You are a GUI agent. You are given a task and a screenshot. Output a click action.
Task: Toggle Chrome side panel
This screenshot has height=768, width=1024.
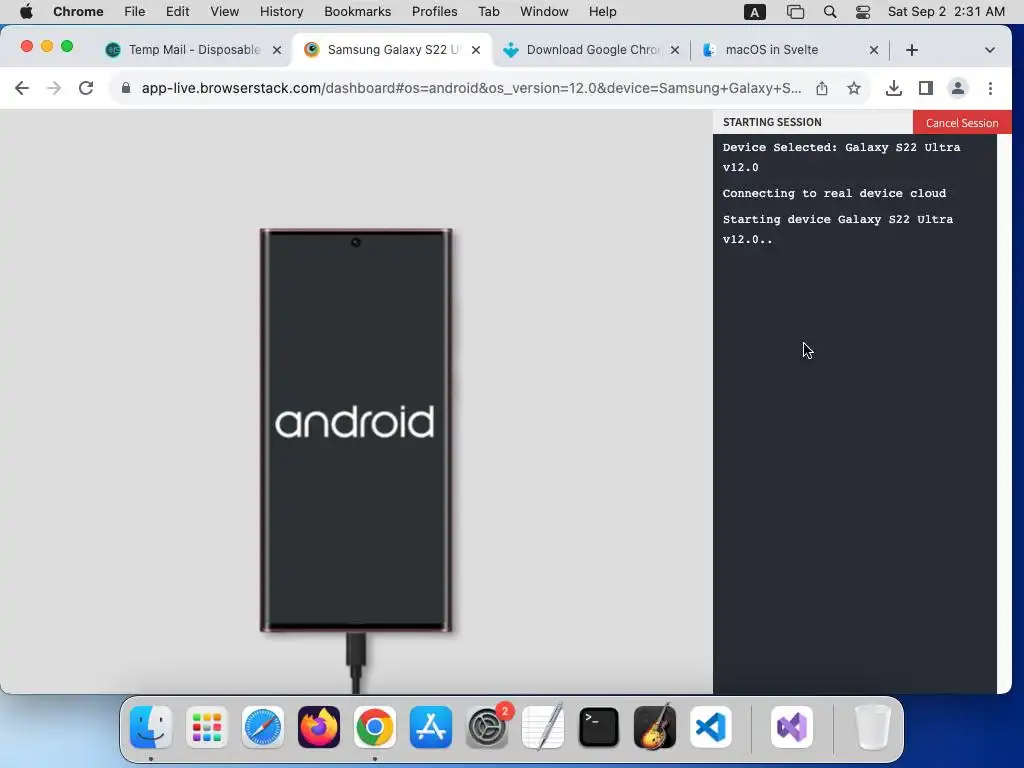[925, 88]
